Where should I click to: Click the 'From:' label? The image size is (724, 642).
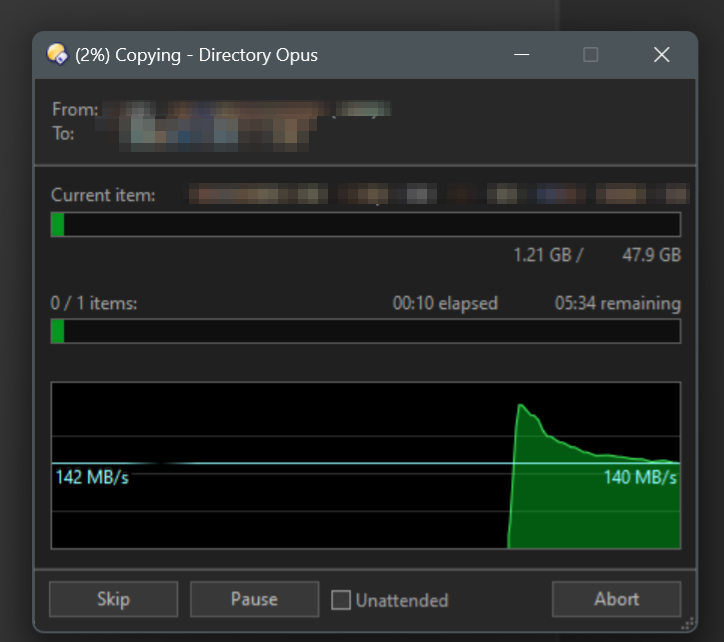click(75, 110)
